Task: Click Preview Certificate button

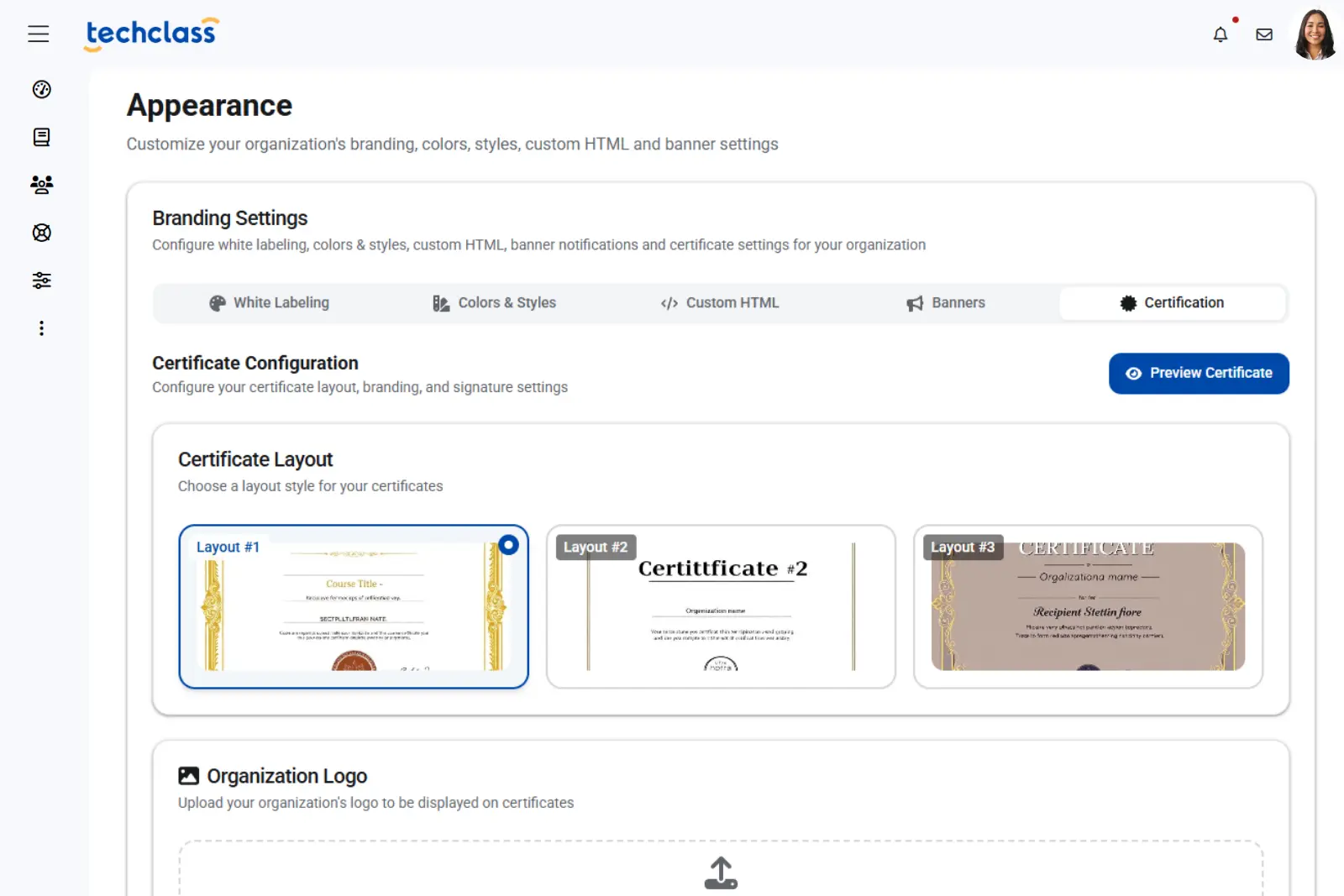Action: (1199, 374)
